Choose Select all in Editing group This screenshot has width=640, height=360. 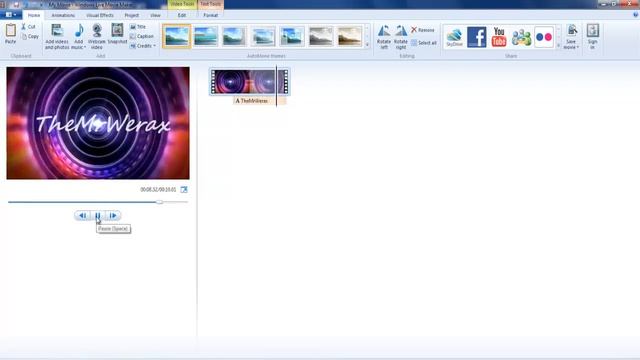424,43
